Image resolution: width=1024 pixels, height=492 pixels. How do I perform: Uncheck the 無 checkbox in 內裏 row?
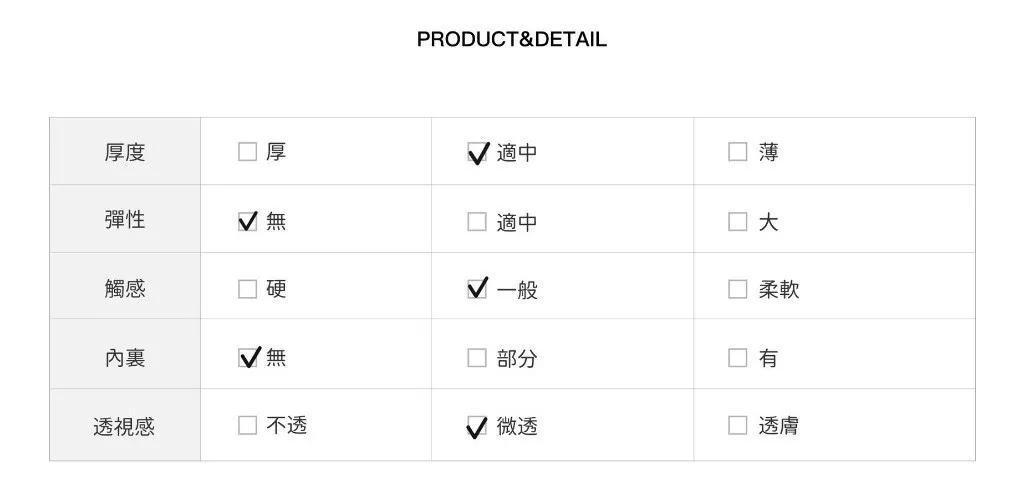point(247,357)
